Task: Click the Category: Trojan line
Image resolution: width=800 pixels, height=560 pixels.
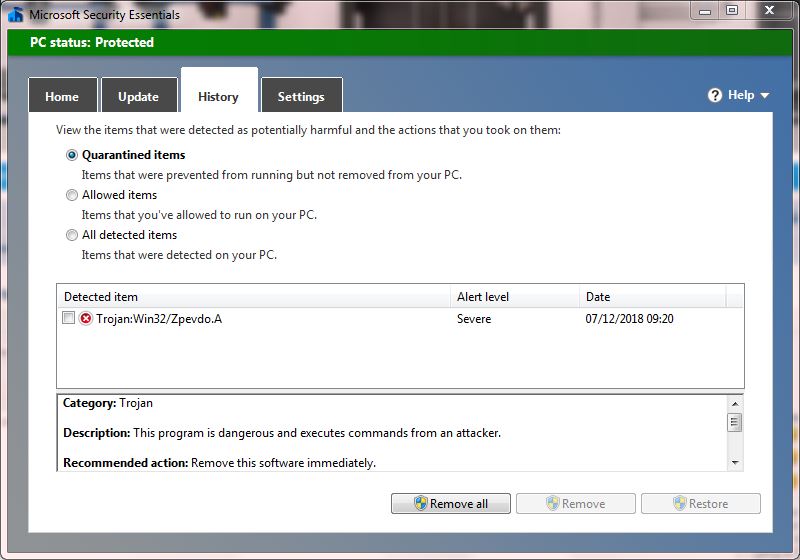Action: (108, 403)
